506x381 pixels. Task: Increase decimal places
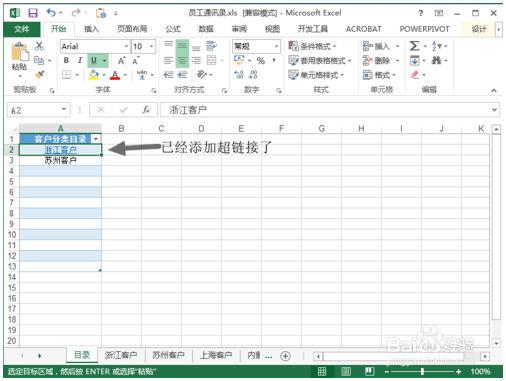point(239,75)
